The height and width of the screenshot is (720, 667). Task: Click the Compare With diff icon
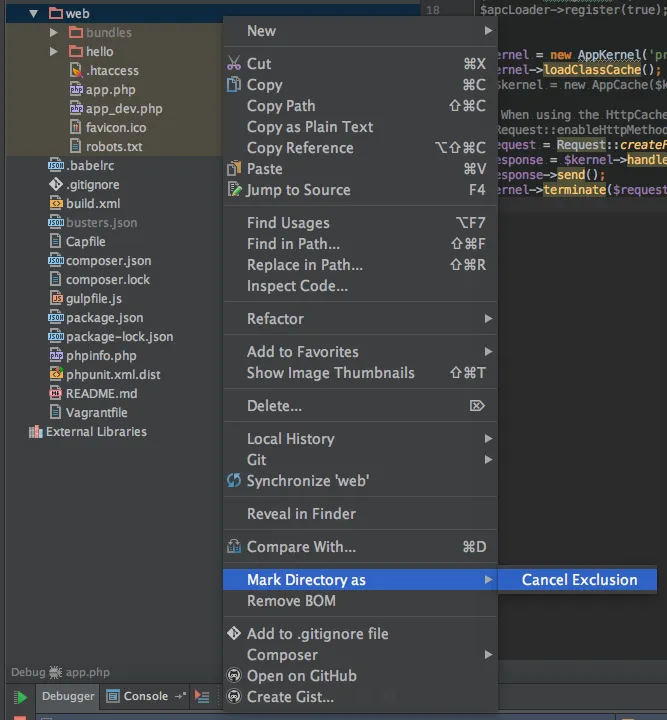235,547
